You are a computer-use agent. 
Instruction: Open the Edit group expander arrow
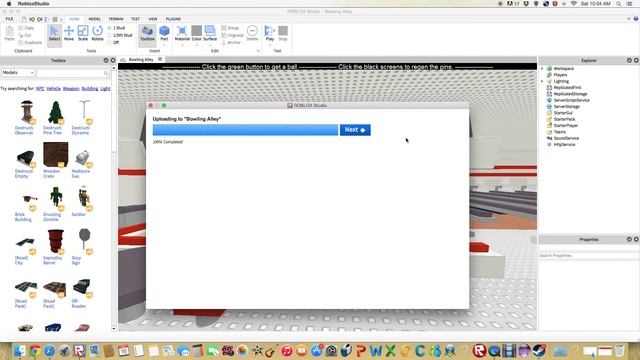pyautogui.click(x=258, y=51)
